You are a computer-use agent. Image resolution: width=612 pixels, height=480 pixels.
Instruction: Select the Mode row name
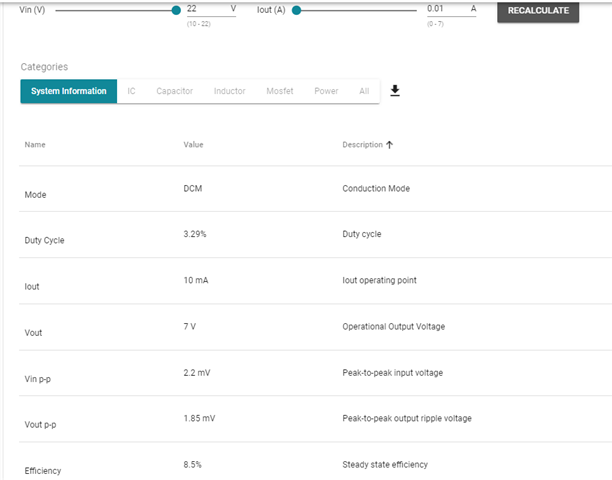(35, 195)
